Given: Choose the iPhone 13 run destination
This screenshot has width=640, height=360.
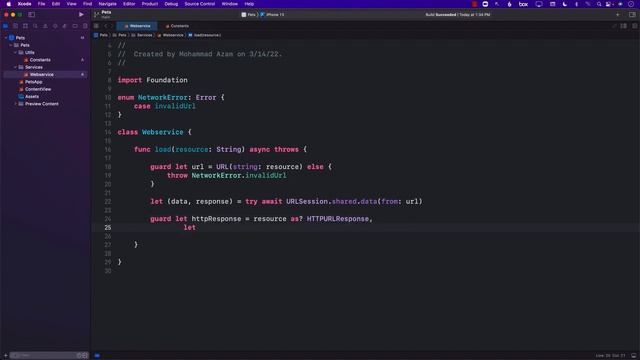Looking at the screenshot, I should (273, 14).
